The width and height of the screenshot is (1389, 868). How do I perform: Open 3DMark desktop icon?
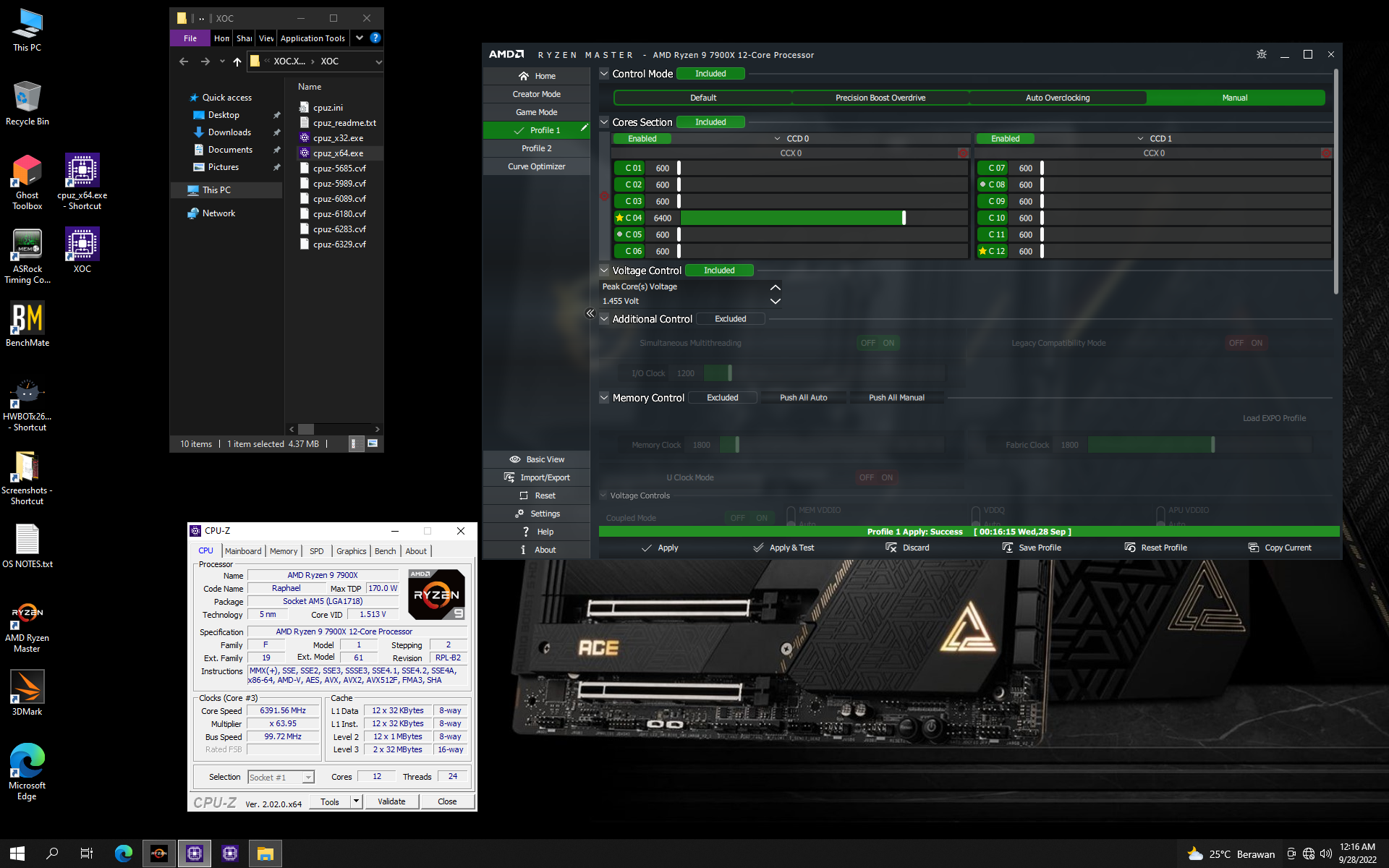click(x=27, y=692)
